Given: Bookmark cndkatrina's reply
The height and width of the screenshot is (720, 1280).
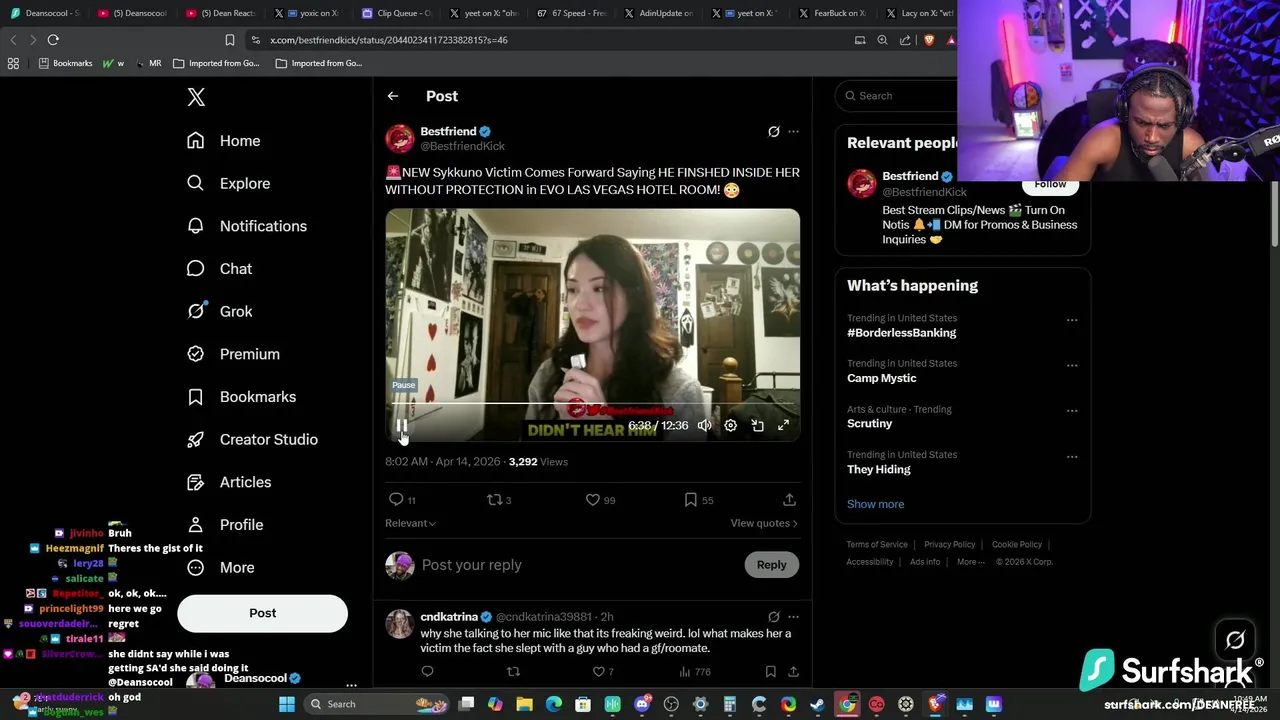Looking at the screenshot, I should click(x=771, y=672).
